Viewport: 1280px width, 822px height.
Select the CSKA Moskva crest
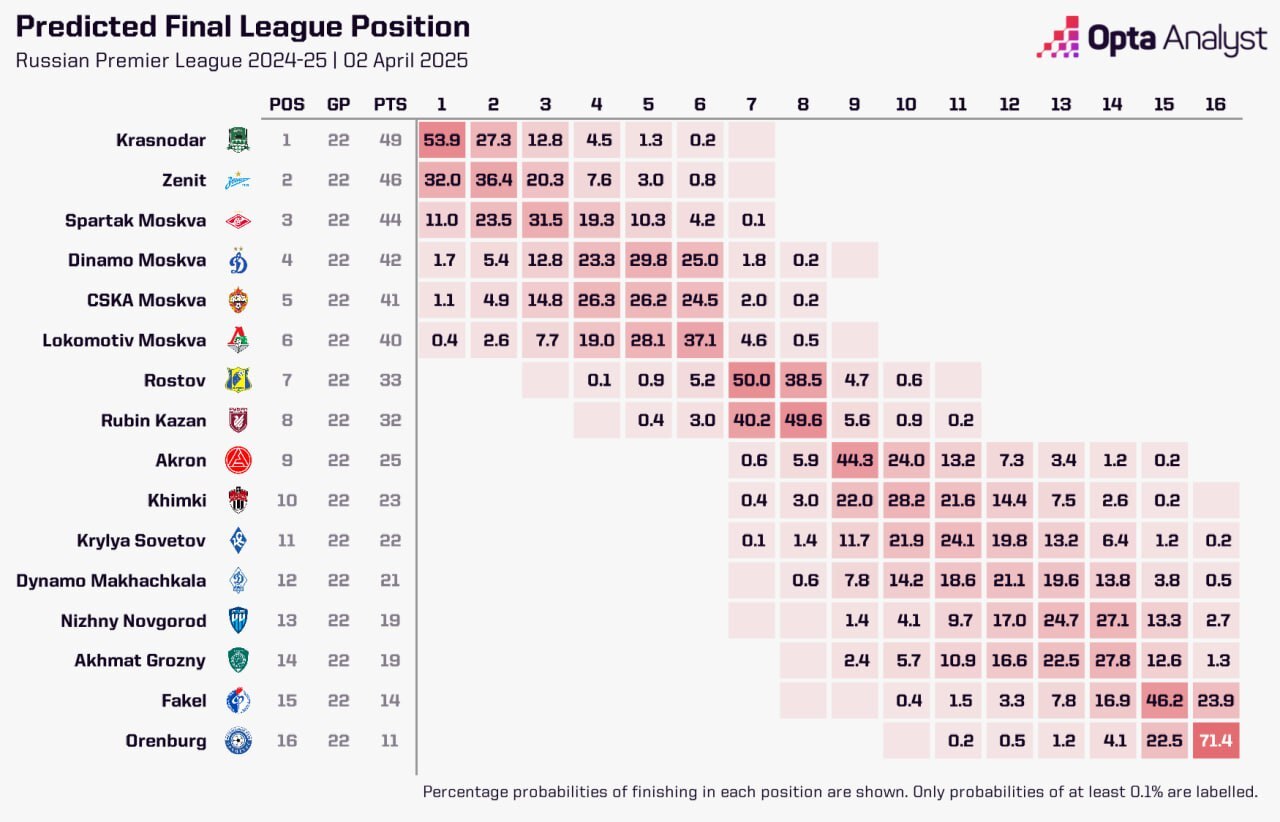[238, 300]
